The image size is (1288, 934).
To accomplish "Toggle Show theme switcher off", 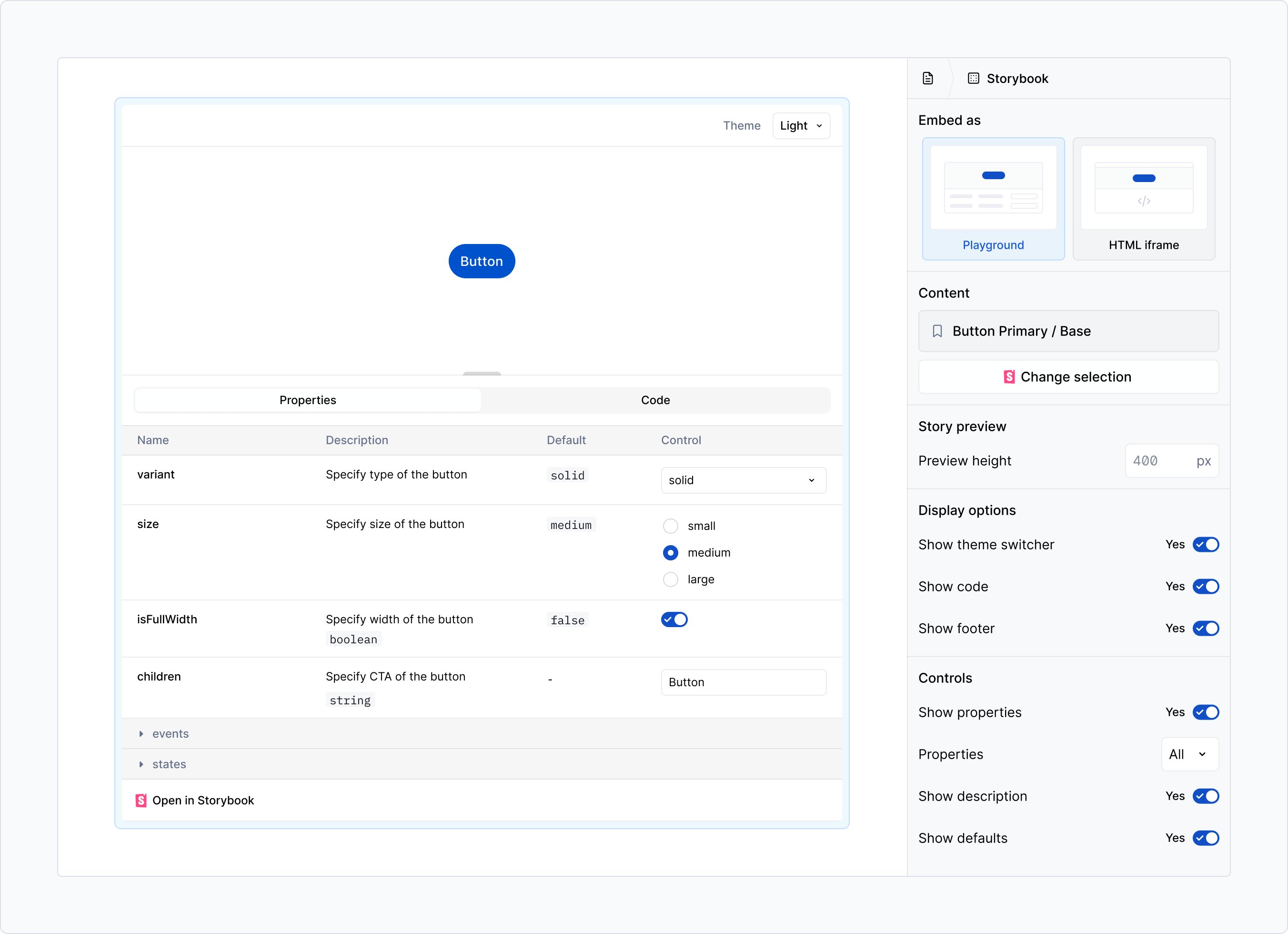I will pyautogui.click(x=1206, y=545).
